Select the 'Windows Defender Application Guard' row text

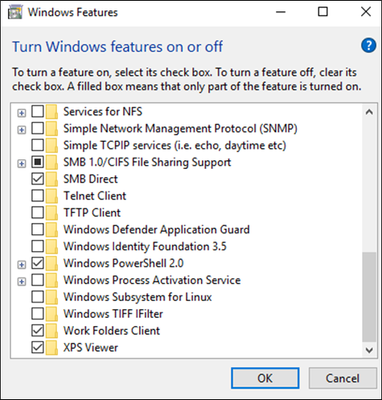click(156, 230)
